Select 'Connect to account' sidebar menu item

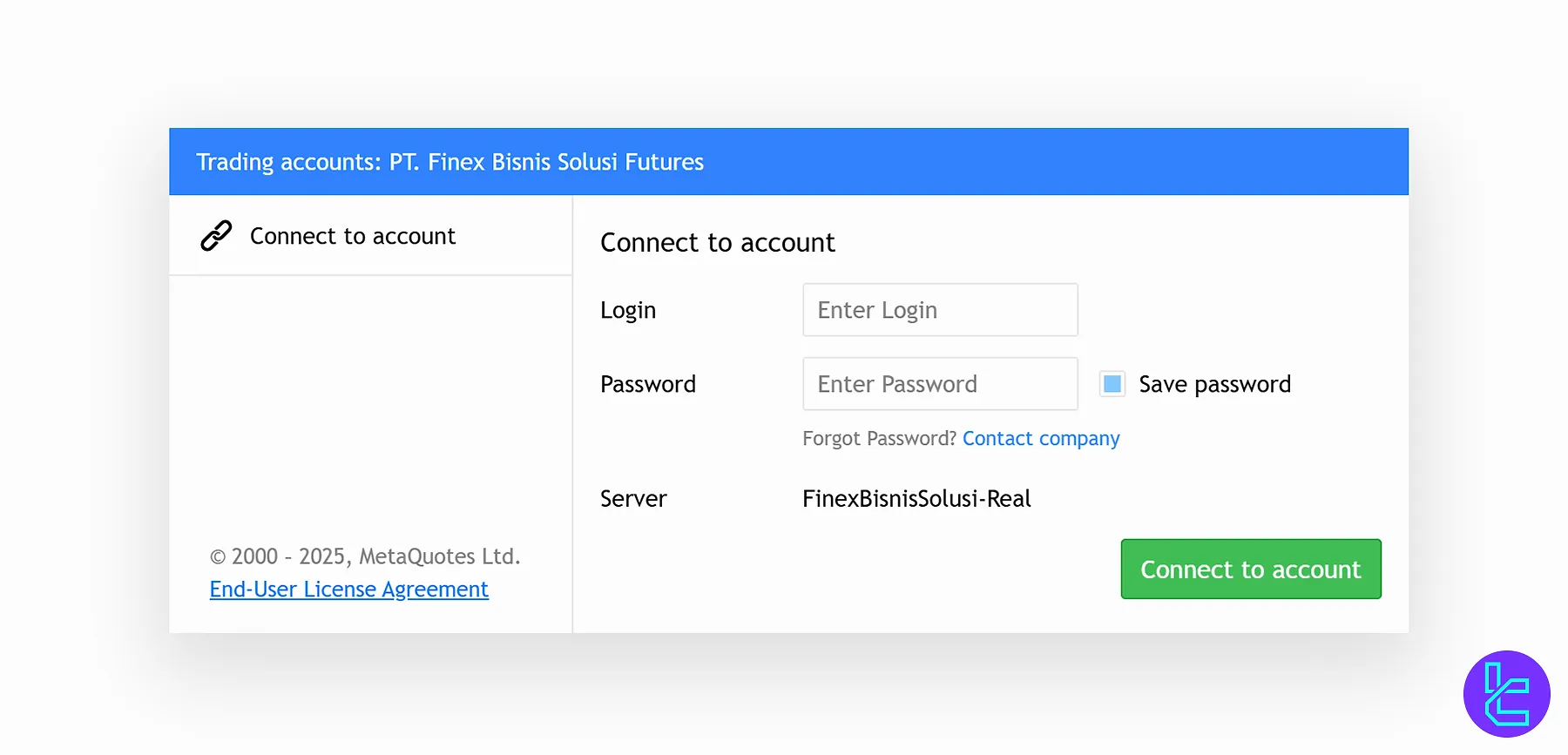click(370, 235)
